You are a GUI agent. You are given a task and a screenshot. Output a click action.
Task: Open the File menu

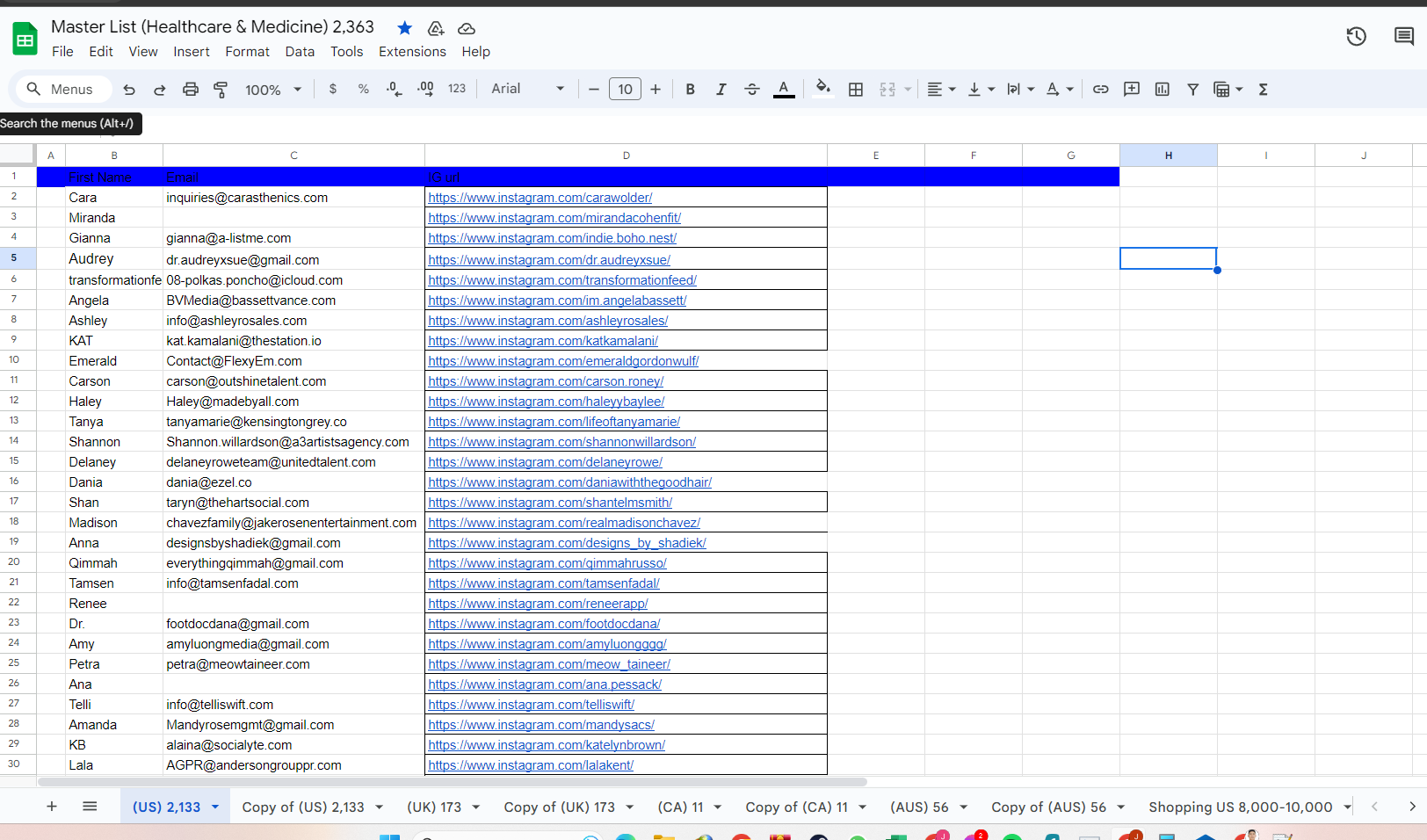(62, 52)
